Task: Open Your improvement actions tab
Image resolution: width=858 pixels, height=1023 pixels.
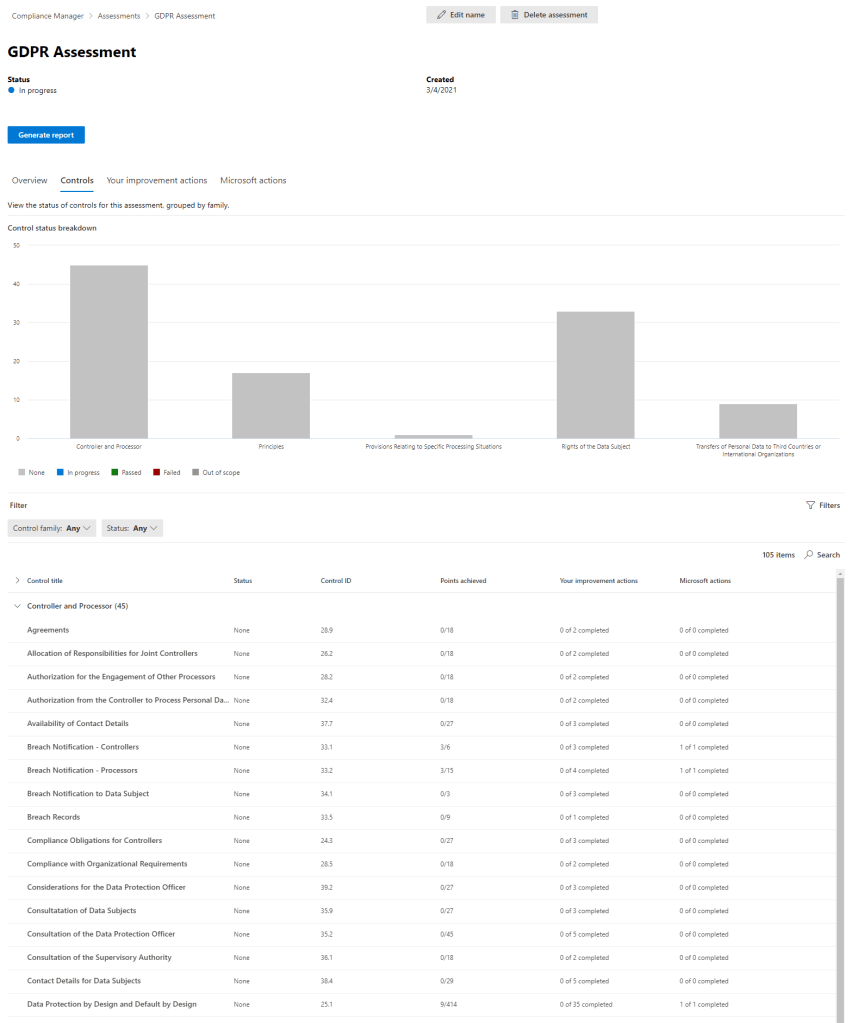Action: 157,181
